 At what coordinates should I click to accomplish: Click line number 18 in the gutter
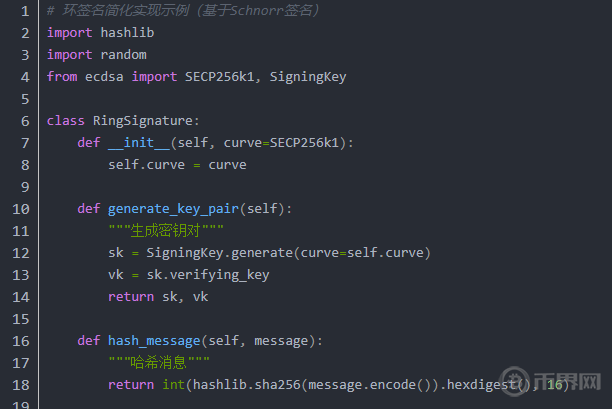coord(20,385)
